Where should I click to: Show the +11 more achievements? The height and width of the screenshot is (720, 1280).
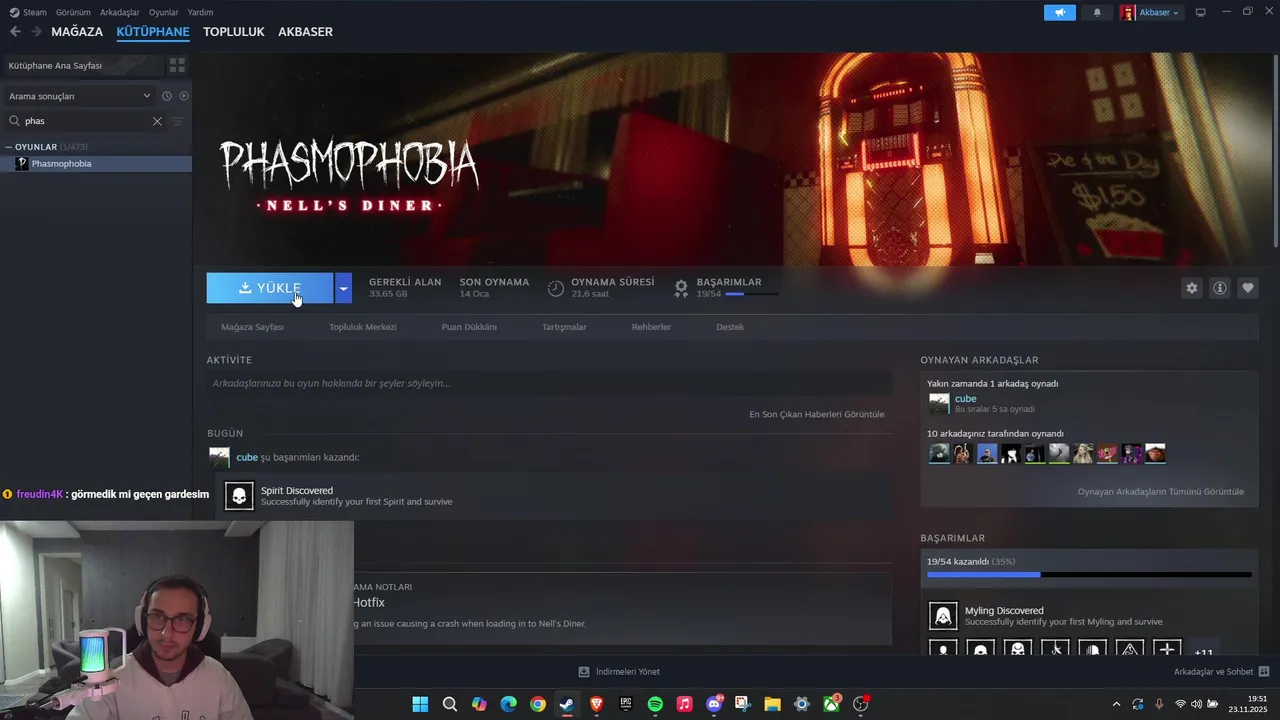(x=1203, y=650)
